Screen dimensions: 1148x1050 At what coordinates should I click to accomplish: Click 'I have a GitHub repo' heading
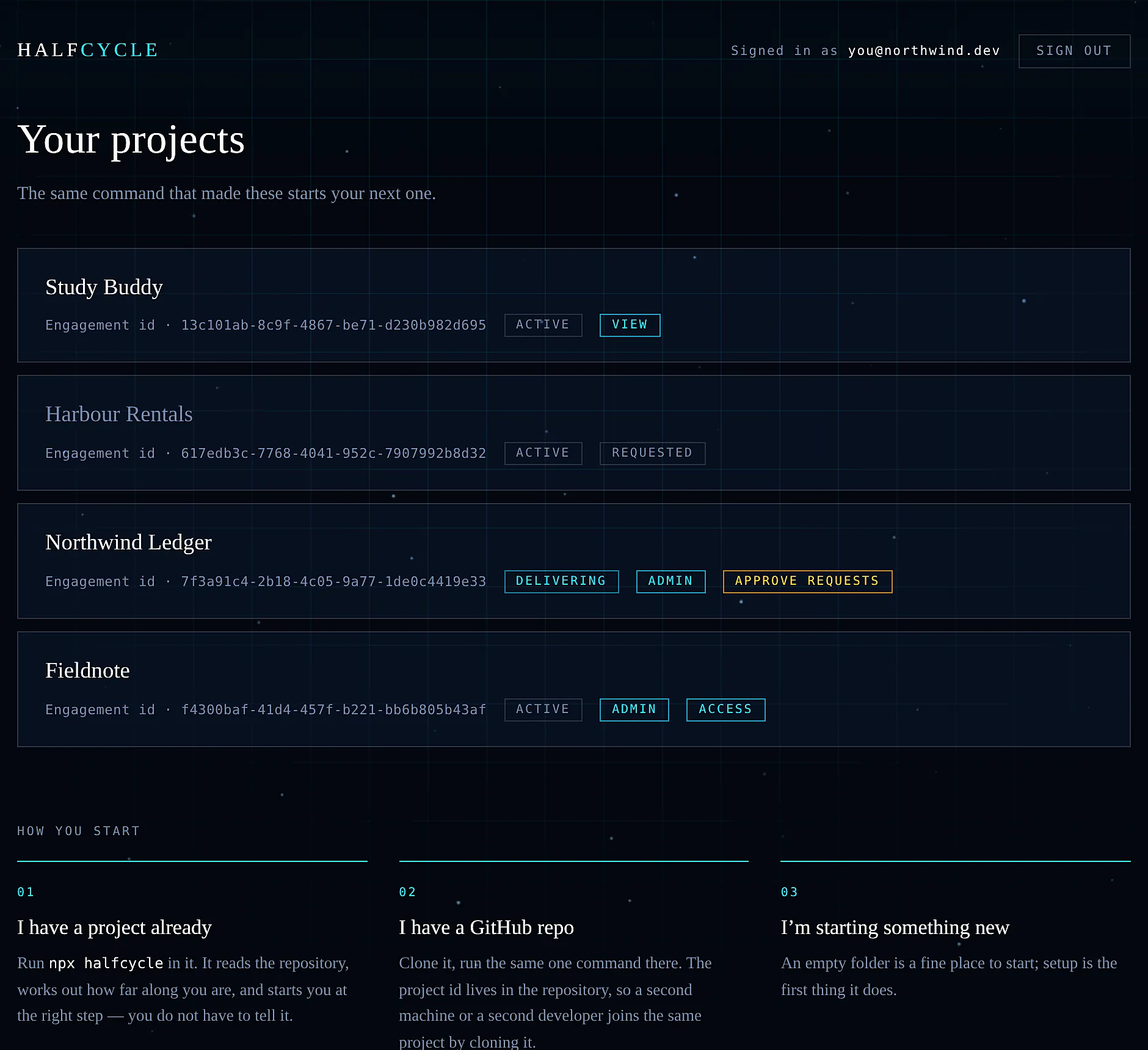pos(486,927)
